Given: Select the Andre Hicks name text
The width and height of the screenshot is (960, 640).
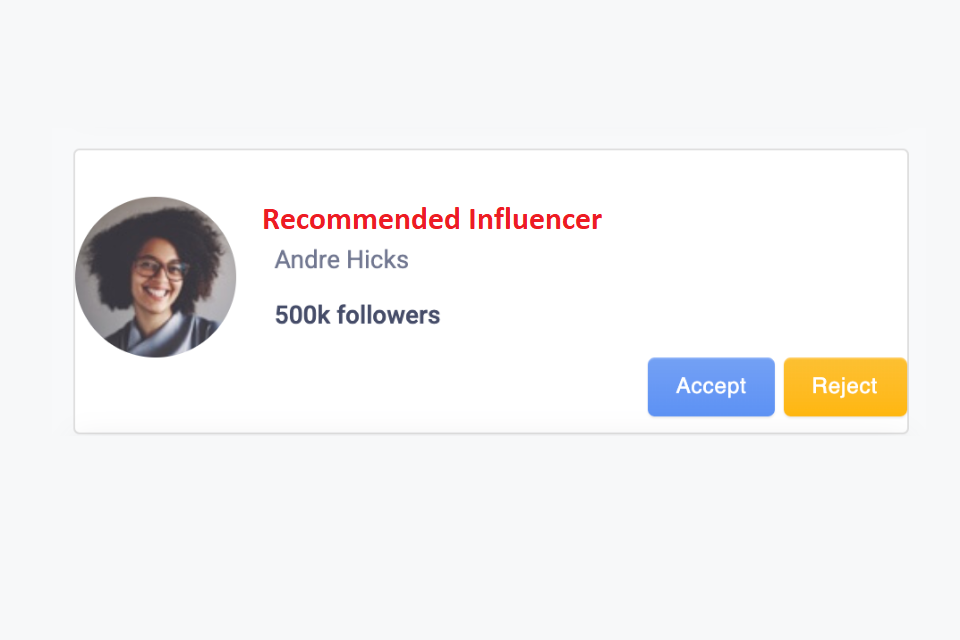Looking at the screenshot, I should pyautogui.click(x=342, y=260).
